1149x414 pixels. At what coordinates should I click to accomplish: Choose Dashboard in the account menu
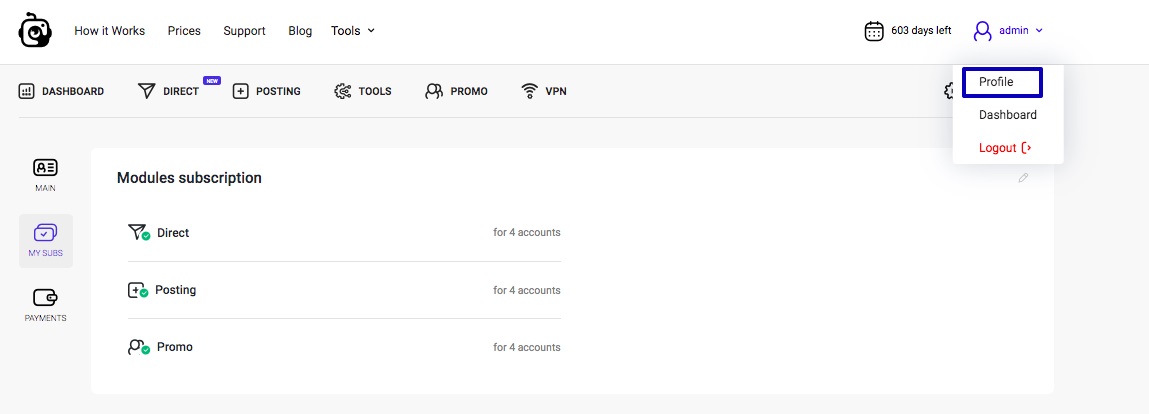click(1008, 115)
